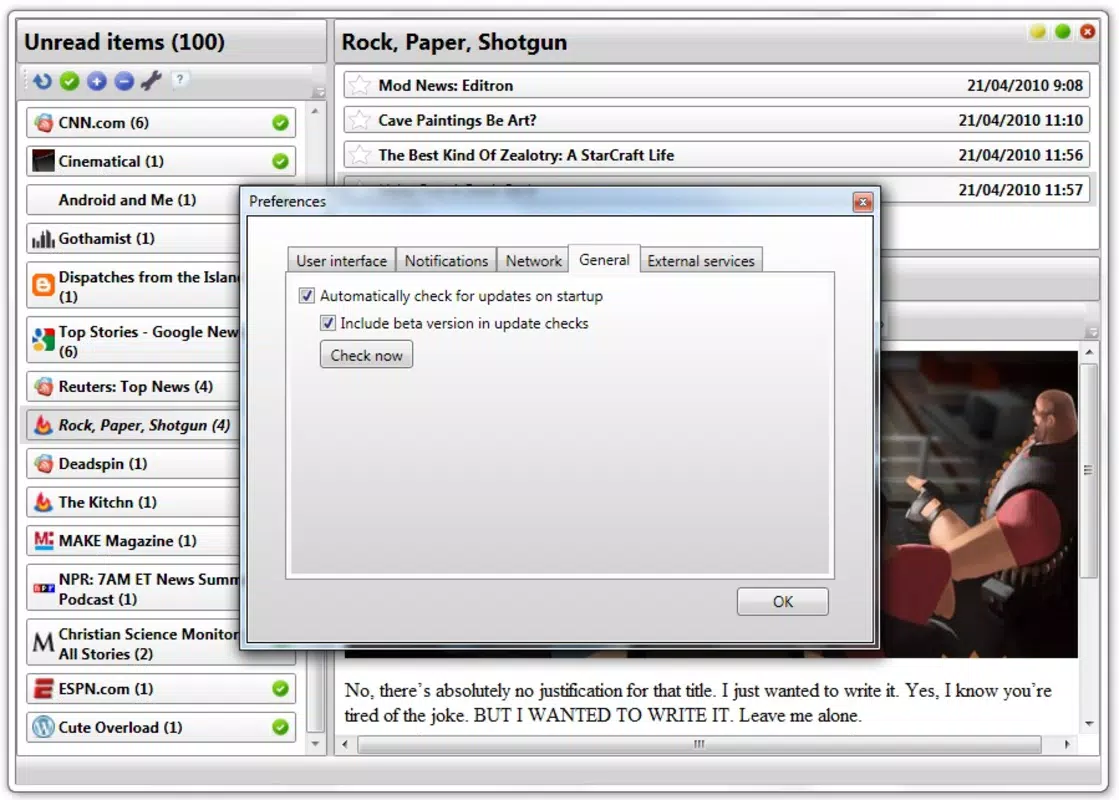Image resolution: width=1119 pixels, height=800 pixels.
Task: Star the Mod News: Editron item
Action: [x=360, y=86]
